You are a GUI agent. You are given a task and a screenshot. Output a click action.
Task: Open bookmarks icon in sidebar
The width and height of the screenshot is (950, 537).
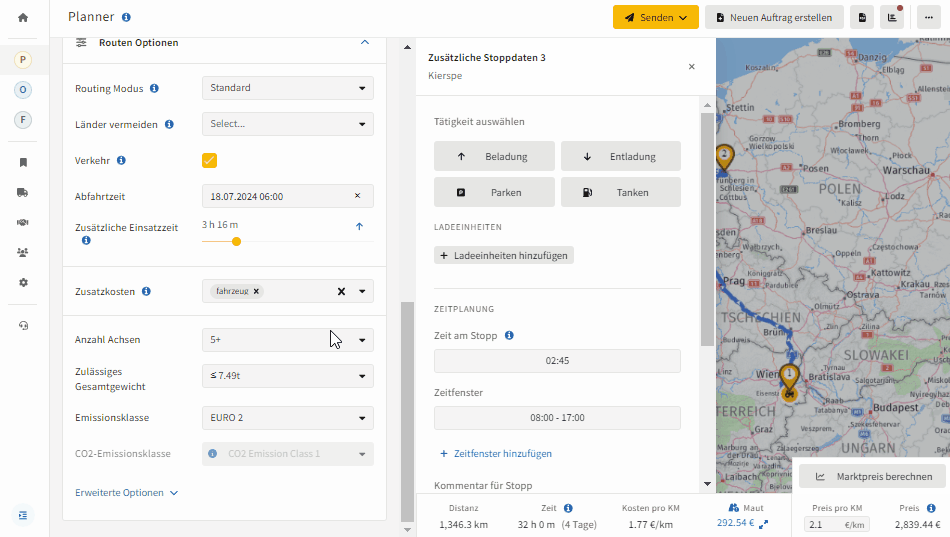click(23, 162)
